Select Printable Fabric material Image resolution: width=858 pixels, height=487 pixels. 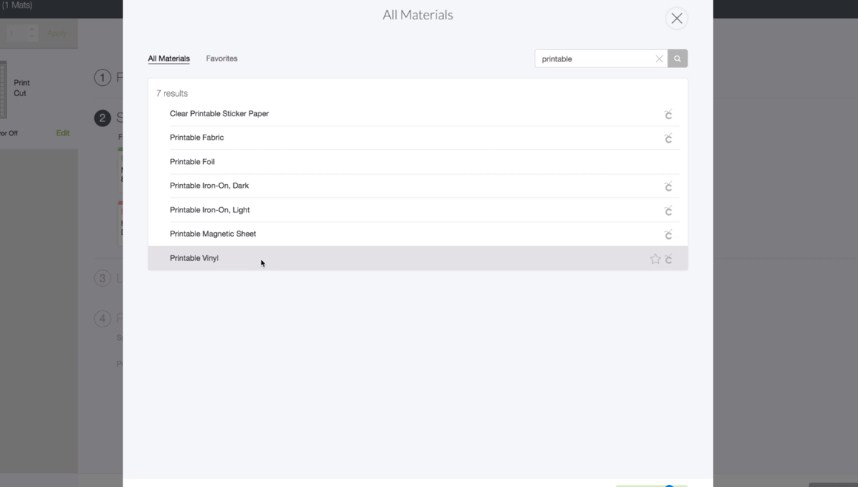pos(418,138)
